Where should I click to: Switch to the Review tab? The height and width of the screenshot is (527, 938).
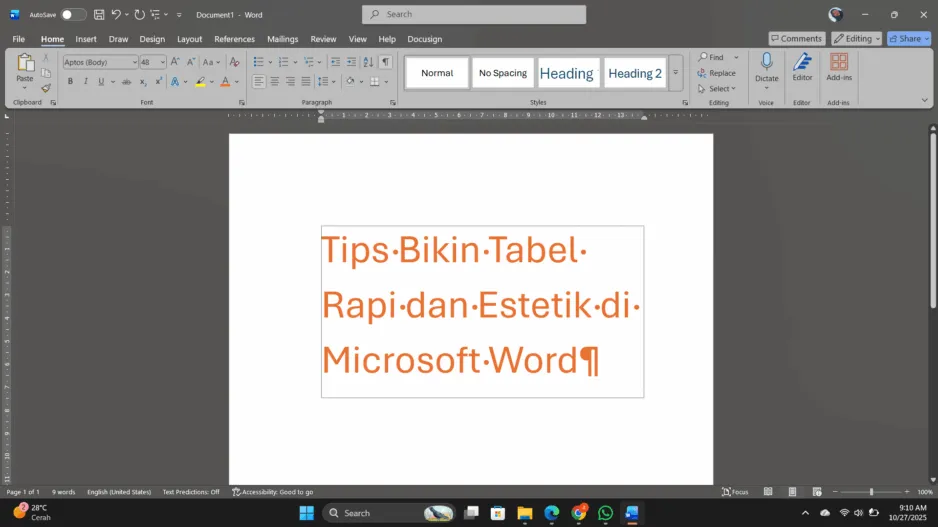pyautogui.click(x=323, y=39)
